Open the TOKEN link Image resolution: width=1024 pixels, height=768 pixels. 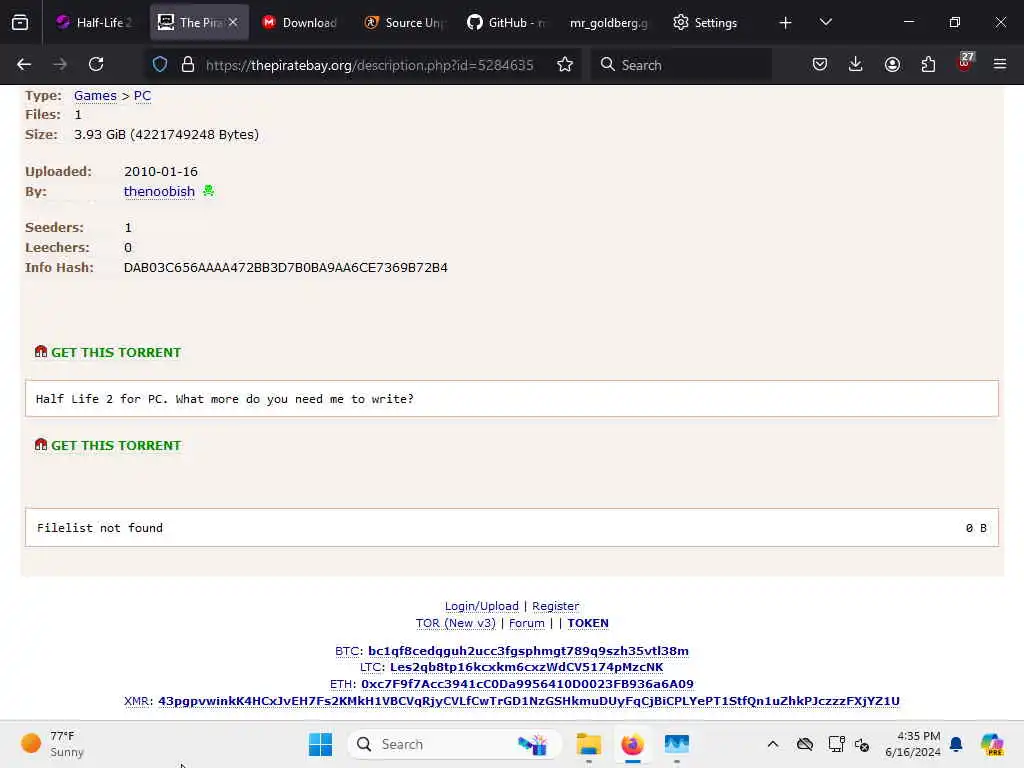pyautogui.click(x=588, y=623)
